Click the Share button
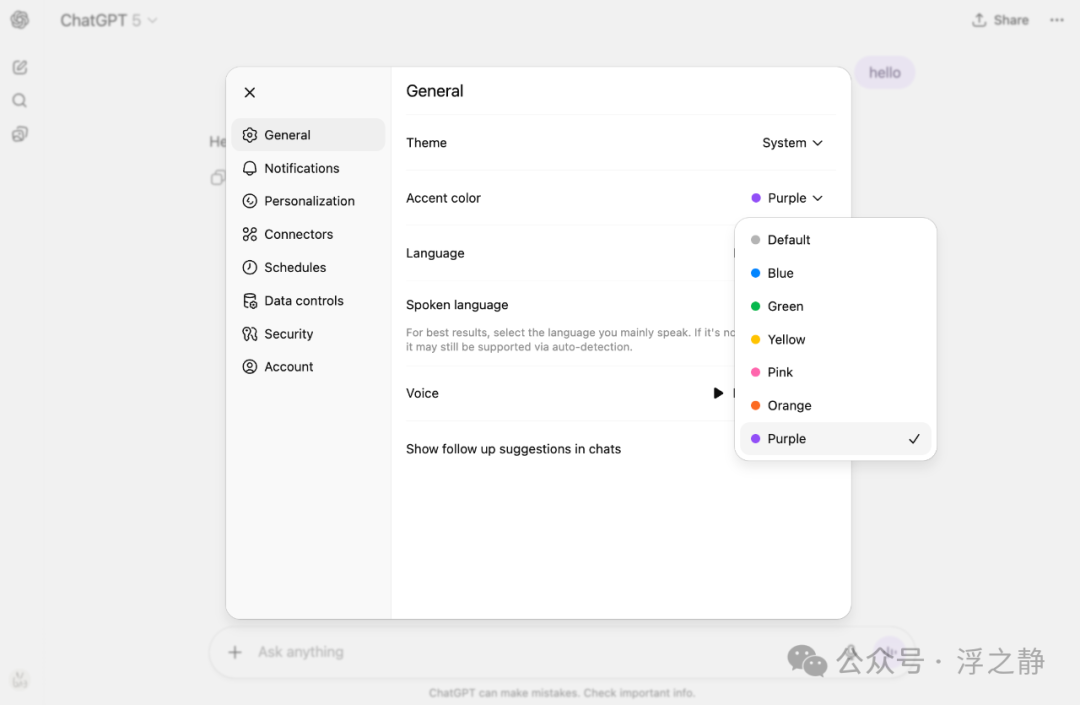Image resolution: width=1080 pixels, height=705 pixels. coord(1000,20)
